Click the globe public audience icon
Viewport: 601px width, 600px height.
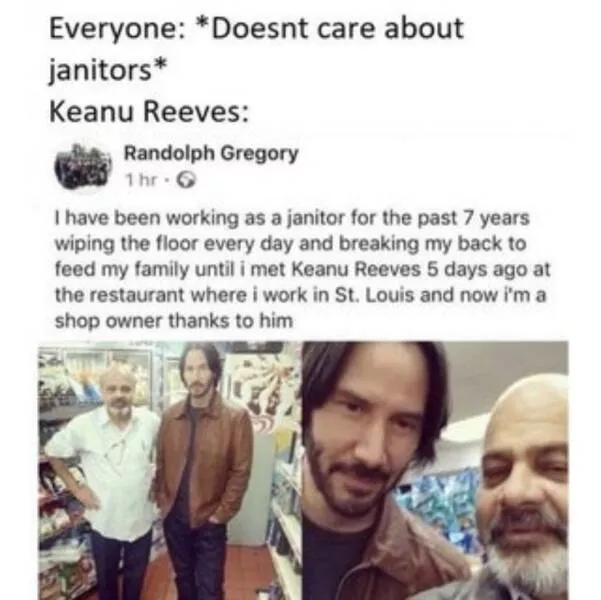(186, 180)
